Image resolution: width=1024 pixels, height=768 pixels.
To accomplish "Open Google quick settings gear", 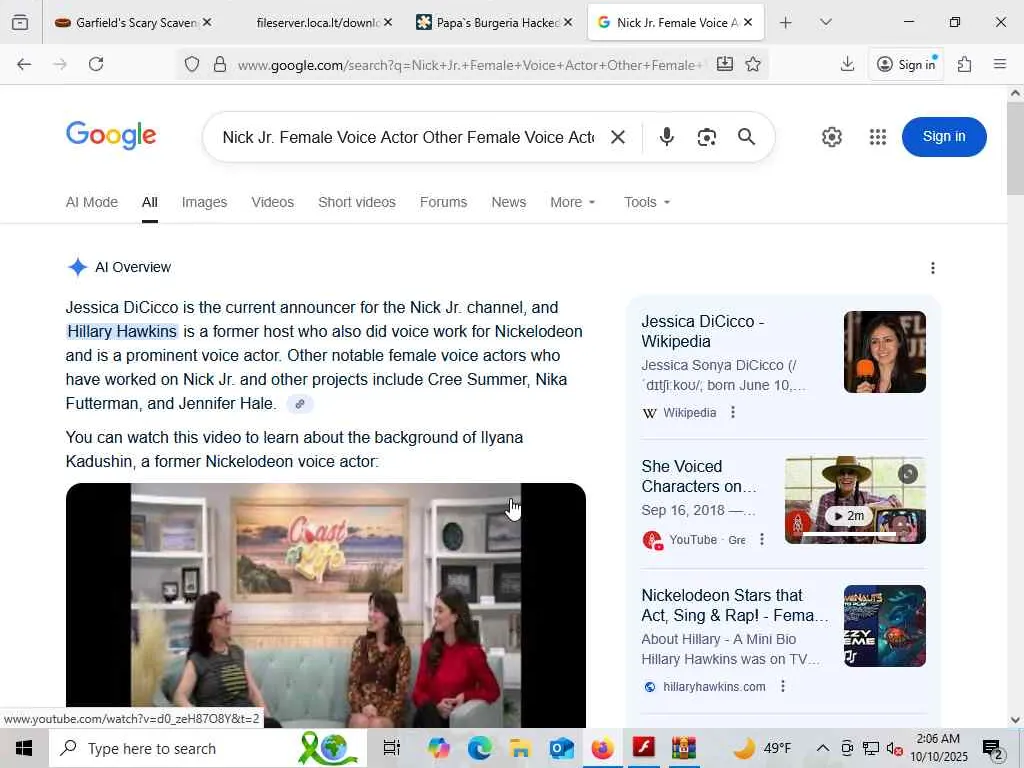I will click(x=831, y=137).
